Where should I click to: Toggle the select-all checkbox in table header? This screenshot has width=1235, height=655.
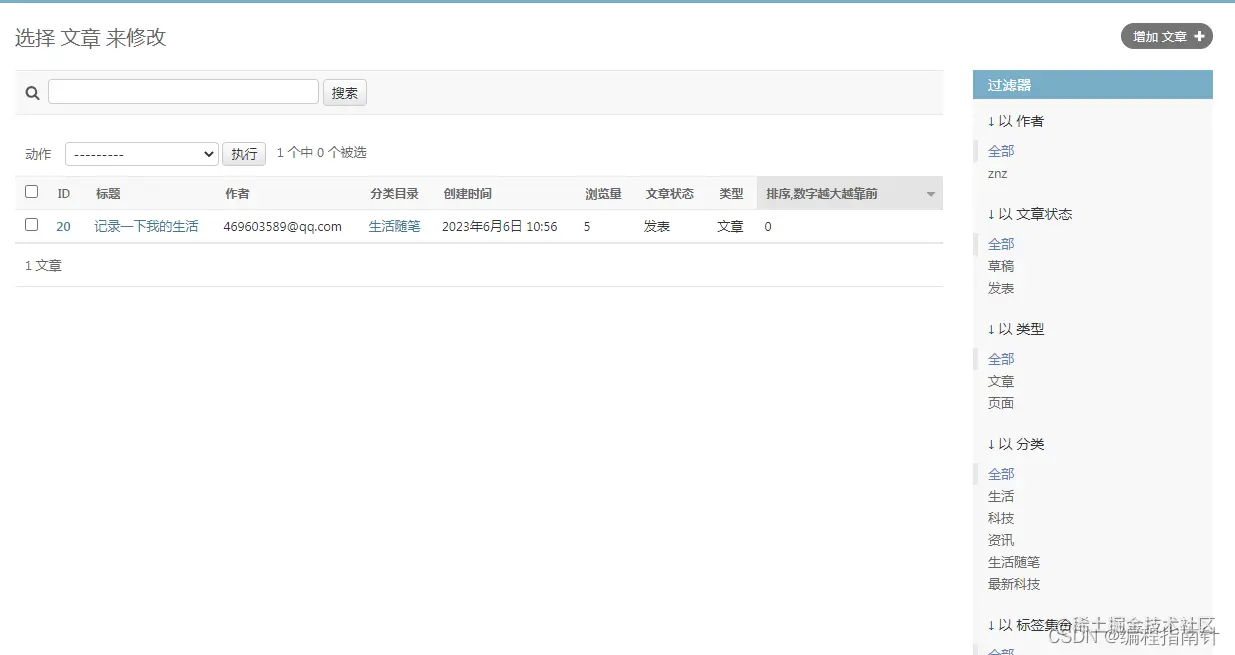point(31,192)
